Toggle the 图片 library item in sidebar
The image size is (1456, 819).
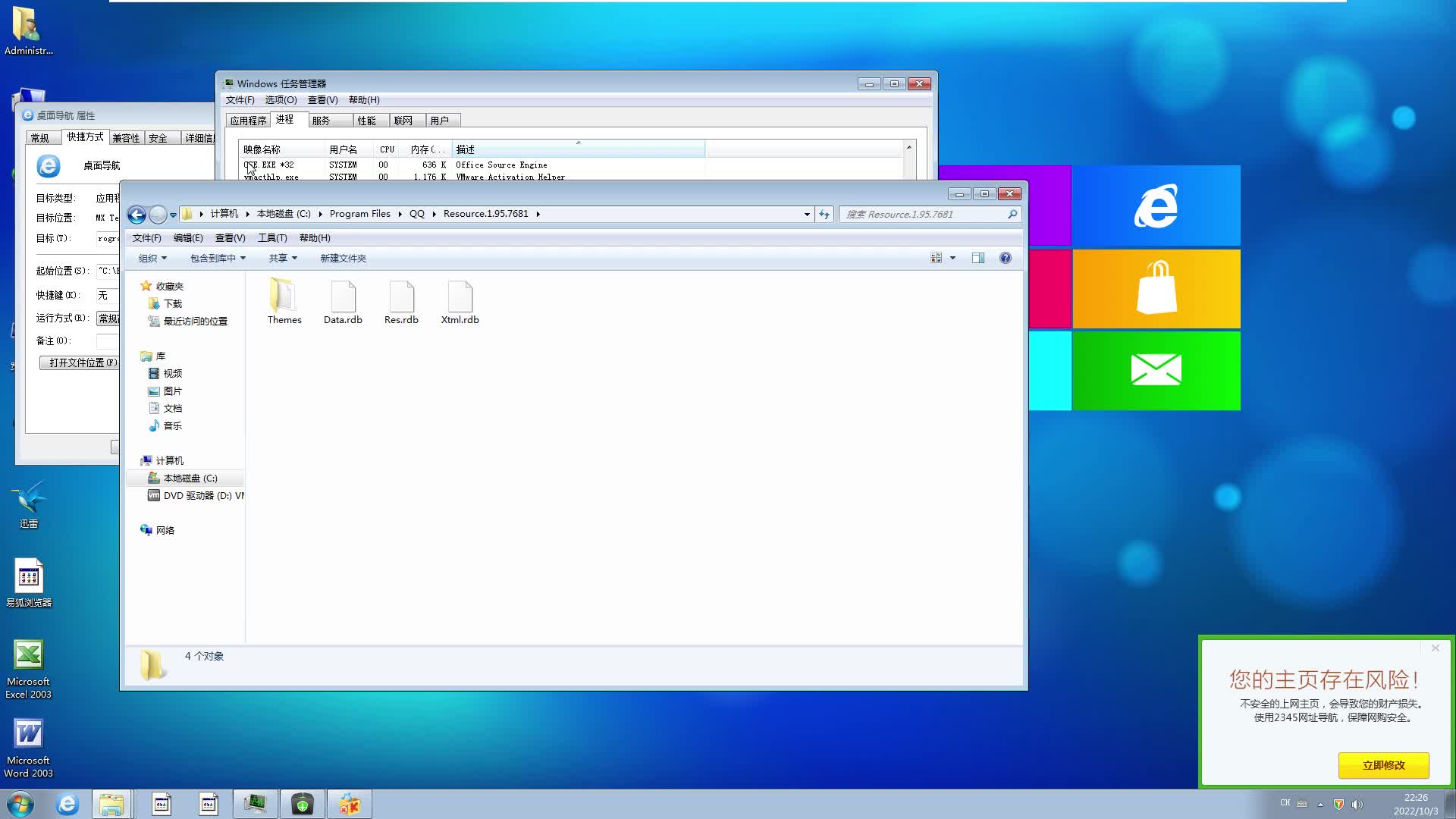(173, 390)
